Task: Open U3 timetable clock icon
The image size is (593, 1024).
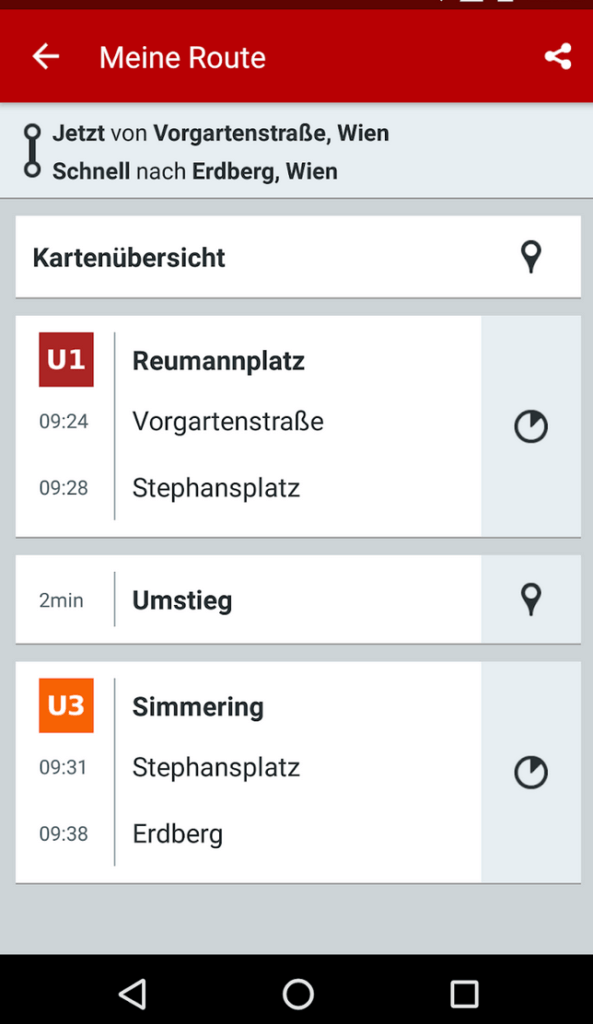Action: coord(531,773)
